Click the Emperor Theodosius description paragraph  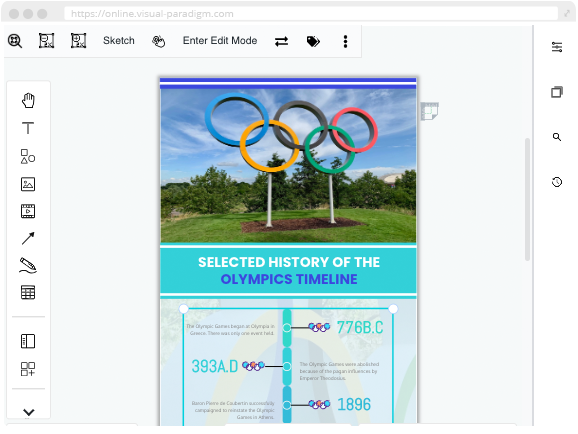(339, 371)
